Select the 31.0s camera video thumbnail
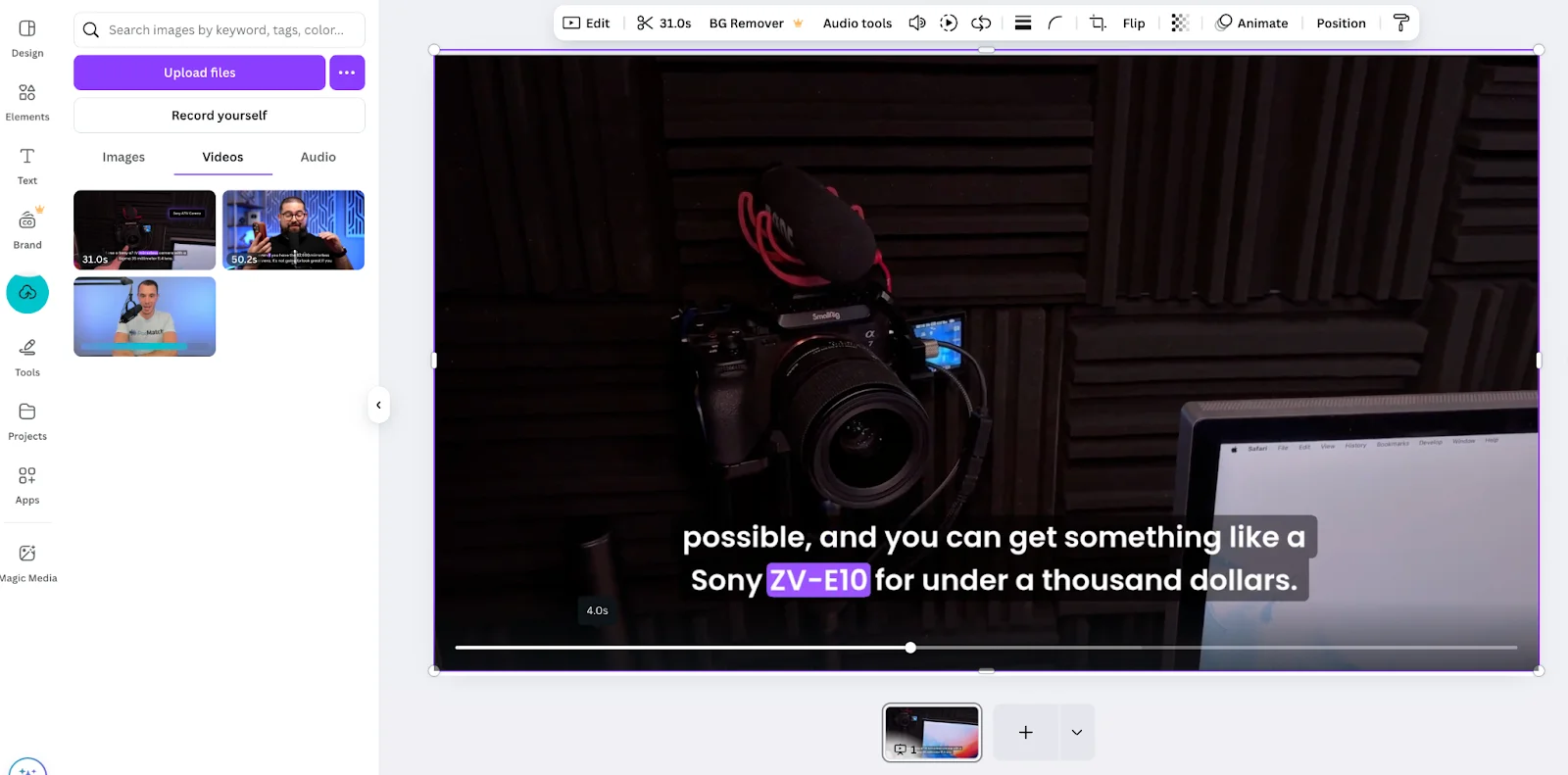Image resolution: width=1568 pixels, height=775 pixels. pos(144,230)
